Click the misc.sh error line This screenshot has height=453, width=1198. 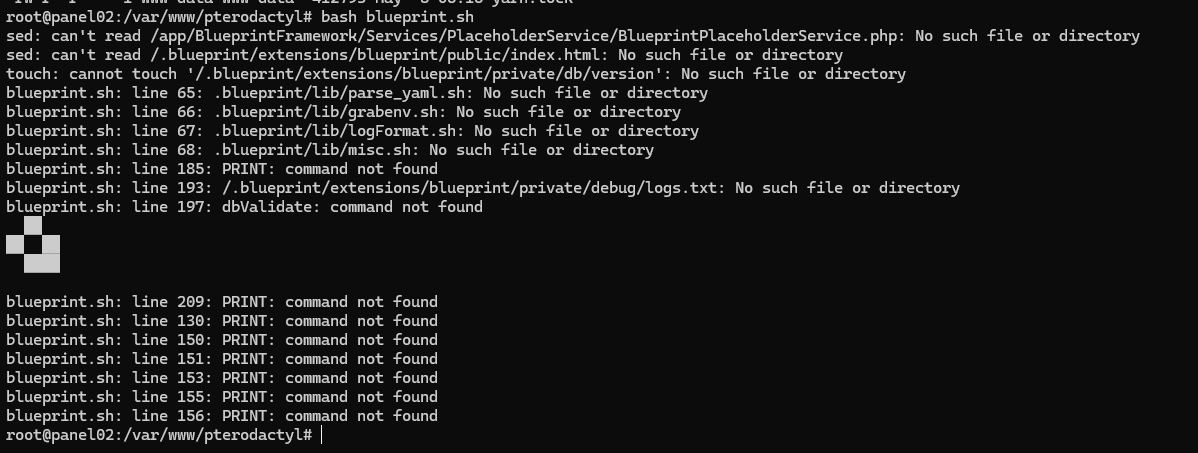tap(329, 150)
